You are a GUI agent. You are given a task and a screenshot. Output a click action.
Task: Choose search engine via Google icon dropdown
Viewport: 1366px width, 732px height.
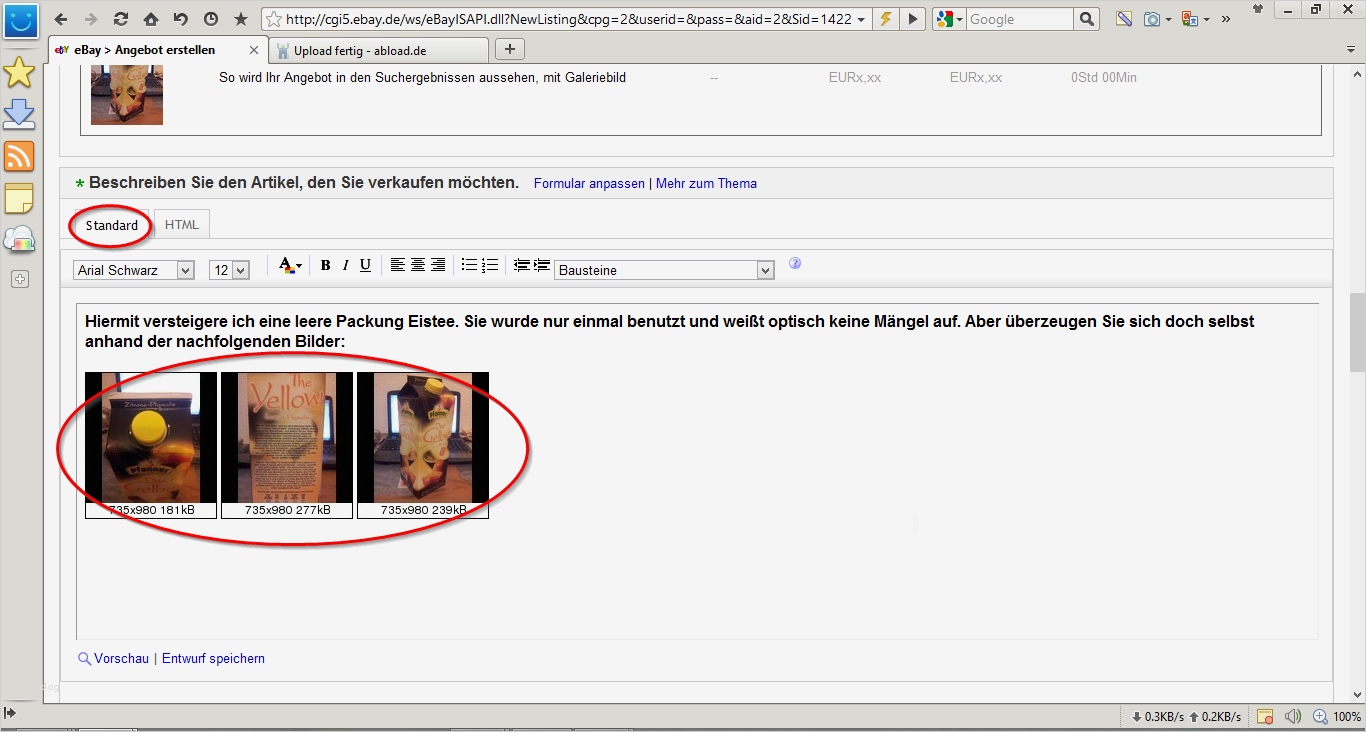point(948,19)
